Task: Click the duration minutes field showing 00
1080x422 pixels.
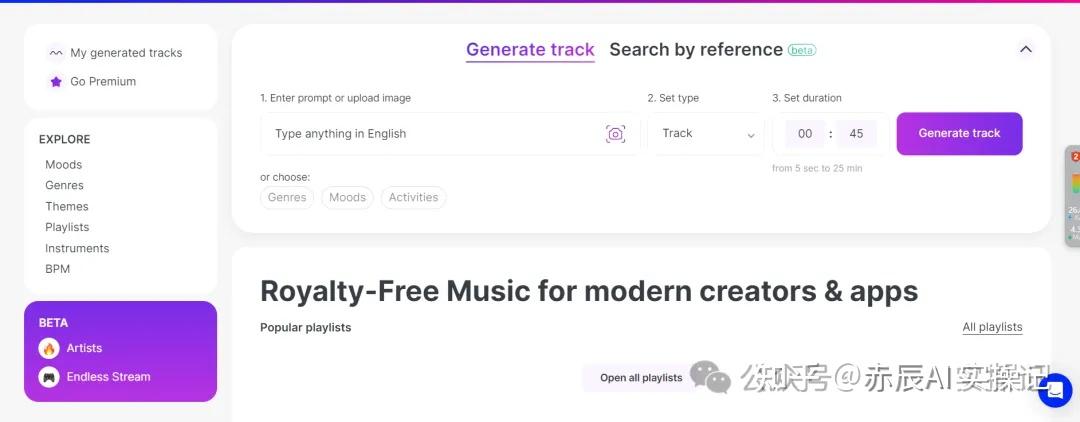Action: coord(805,134)
